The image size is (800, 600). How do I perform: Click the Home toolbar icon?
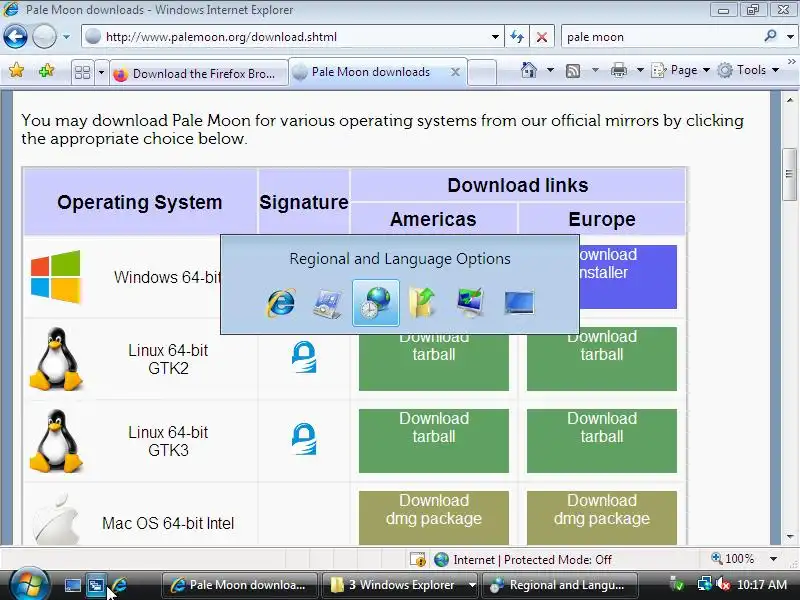tap(529, 70)
